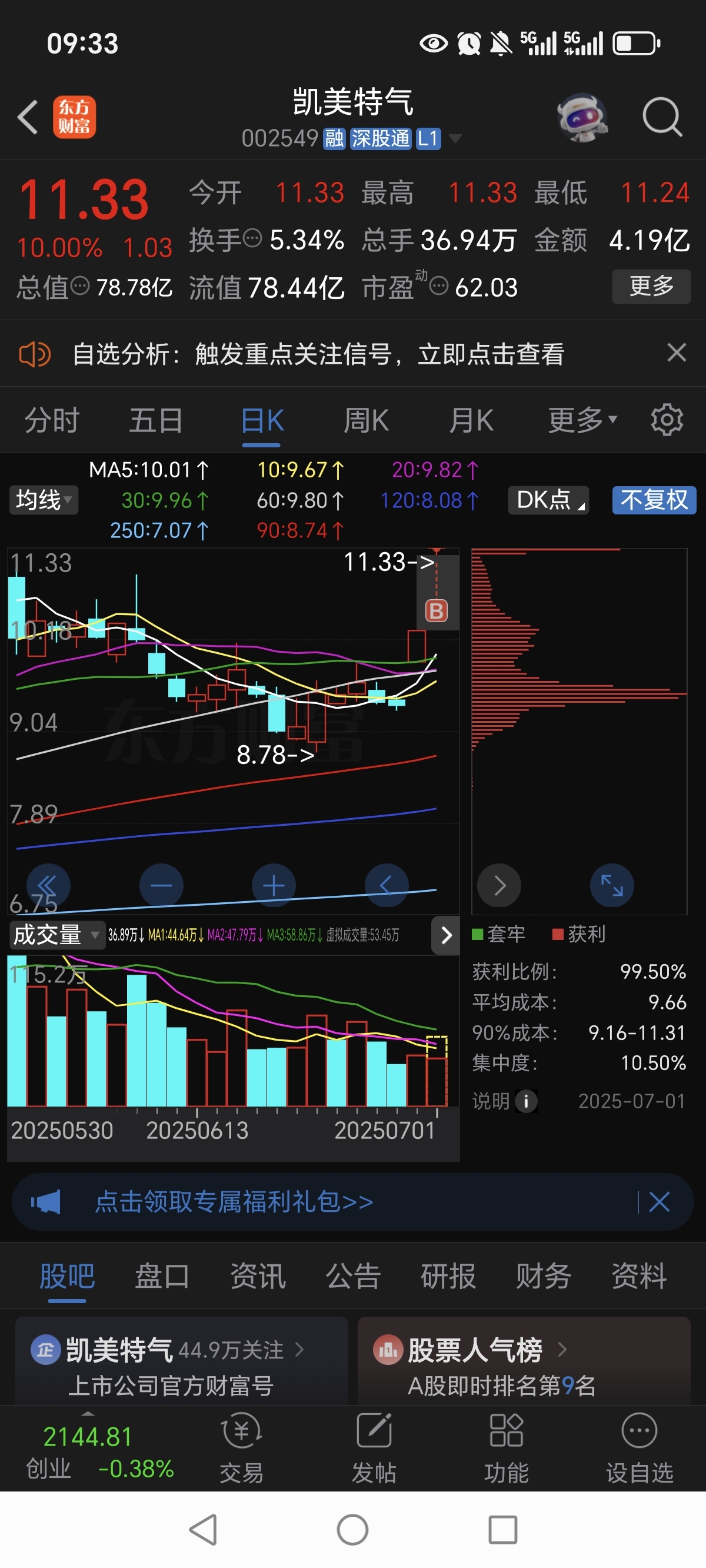Zoom in chart with plus button
The height and width of the screenshot is (1568, 706).
(274, 886)
